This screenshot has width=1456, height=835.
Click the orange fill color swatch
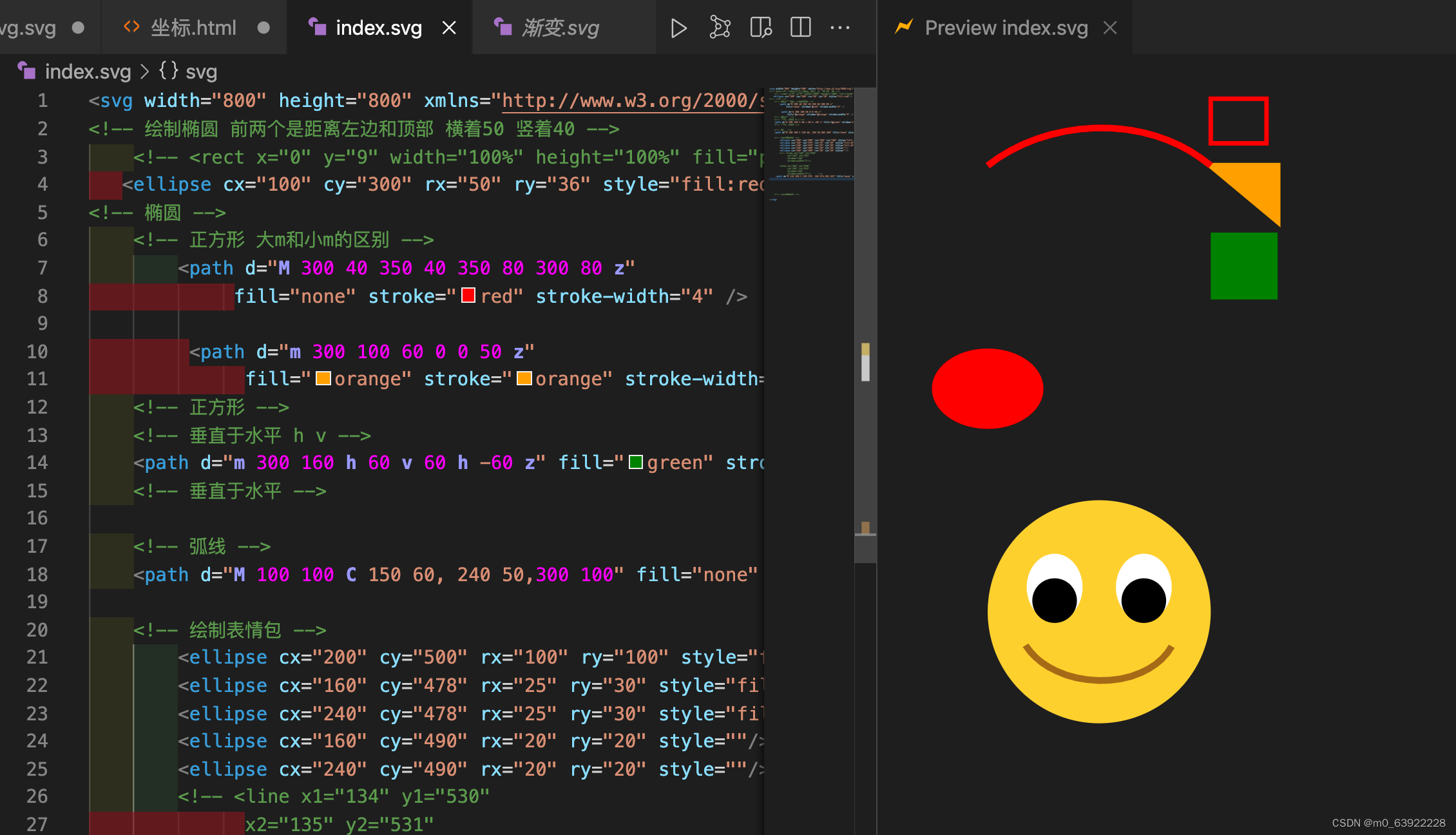click(323, 378)
